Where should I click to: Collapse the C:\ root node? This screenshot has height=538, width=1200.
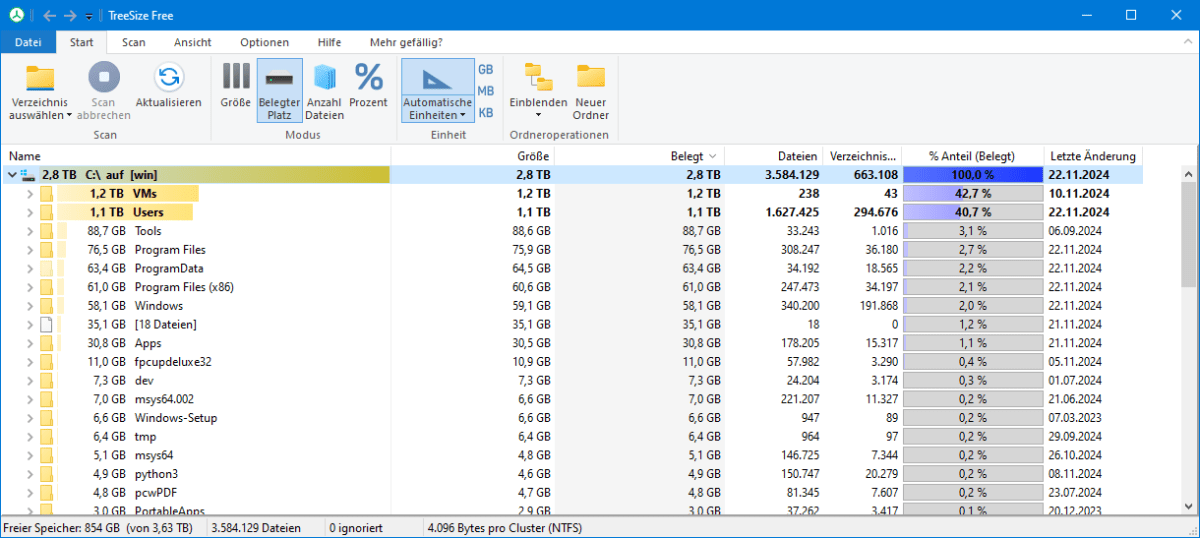(x=11, y=175)
